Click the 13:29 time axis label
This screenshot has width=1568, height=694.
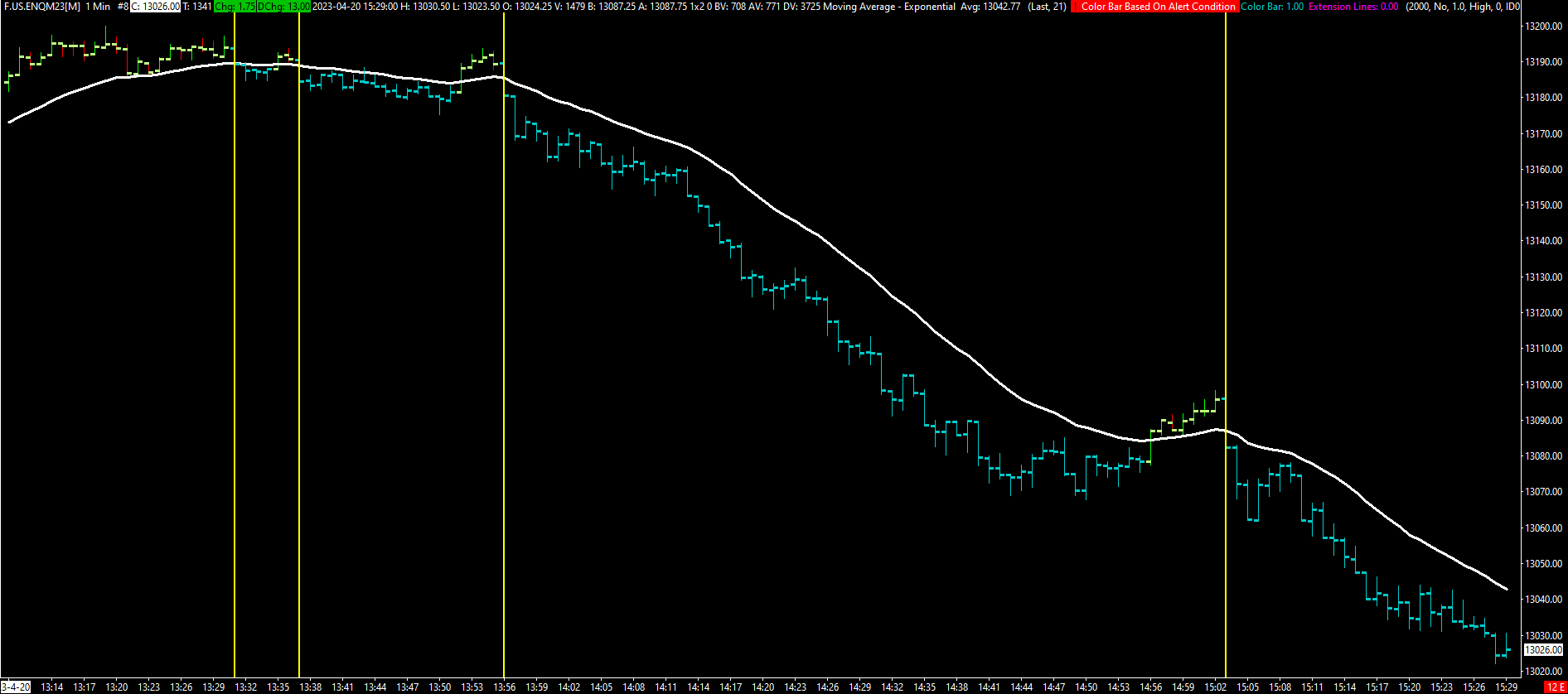[x=214, y=687]
